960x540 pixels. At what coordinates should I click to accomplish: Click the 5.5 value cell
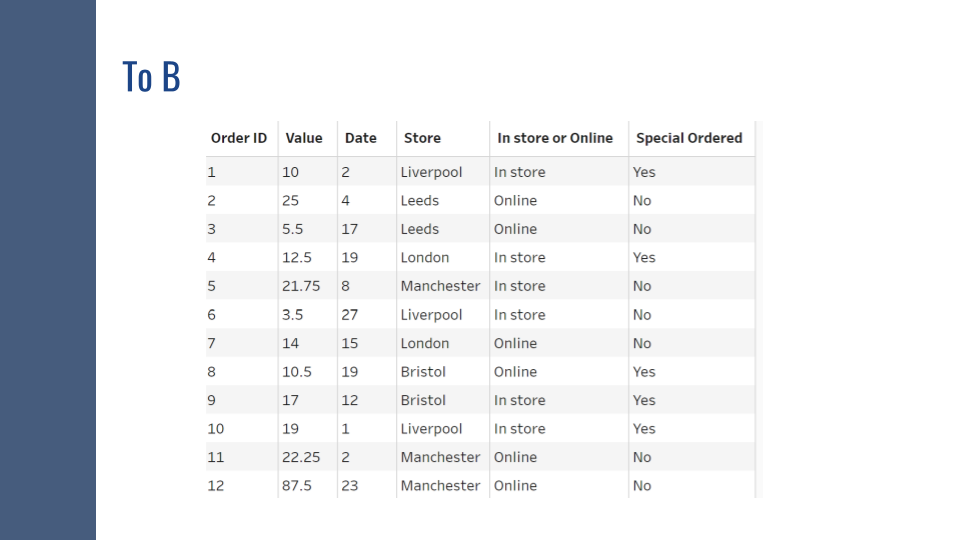point(293,229)
